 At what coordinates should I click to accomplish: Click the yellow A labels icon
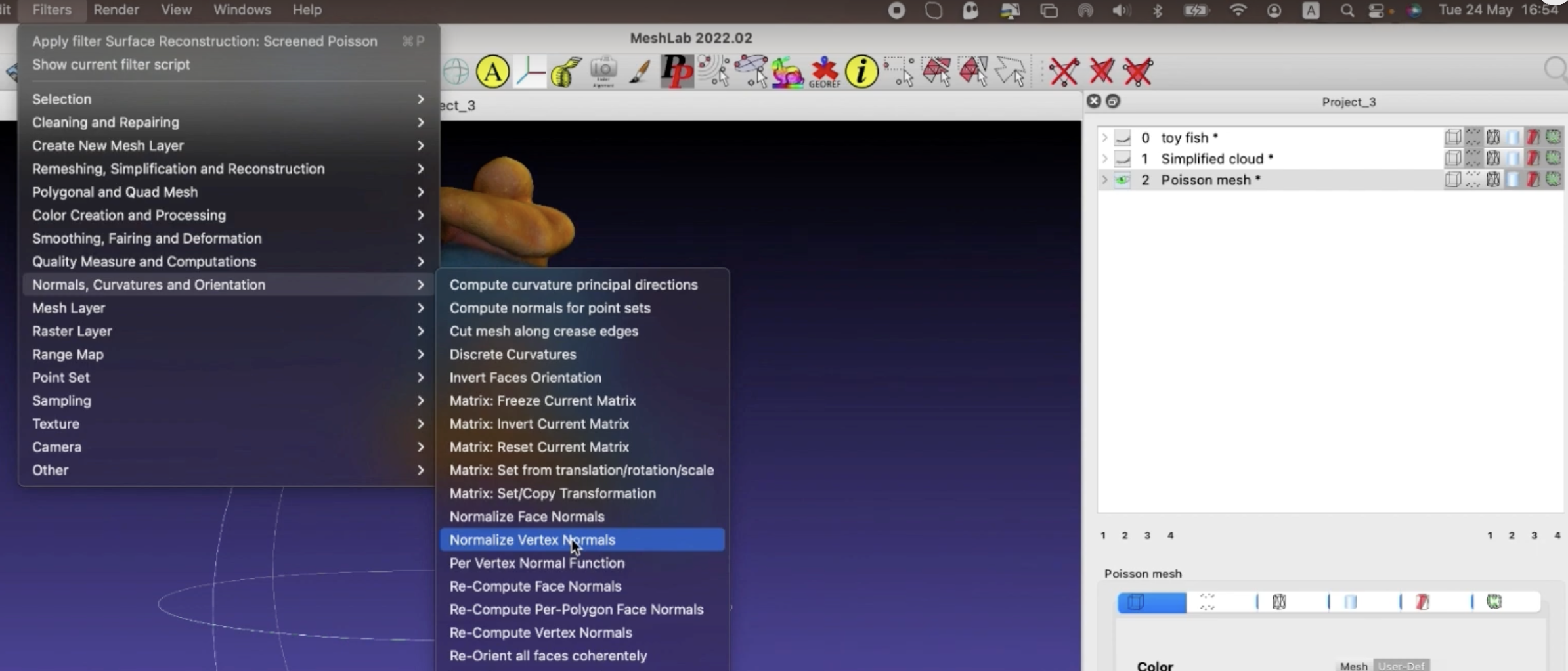(492, 72)
